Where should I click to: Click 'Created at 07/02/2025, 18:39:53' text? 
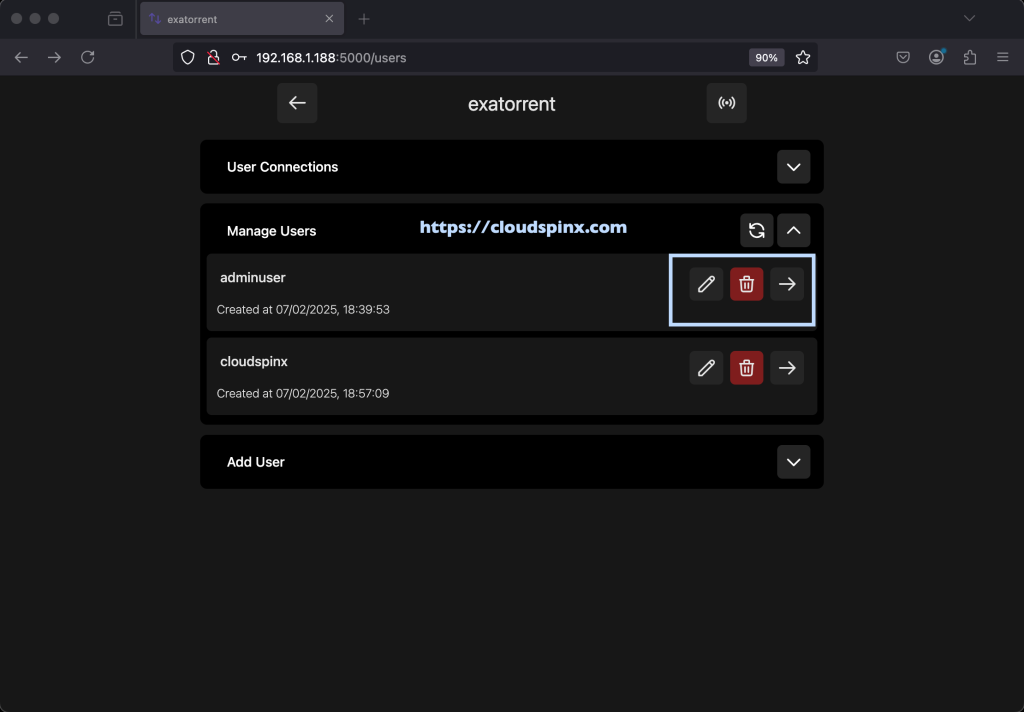pos(303,310)
